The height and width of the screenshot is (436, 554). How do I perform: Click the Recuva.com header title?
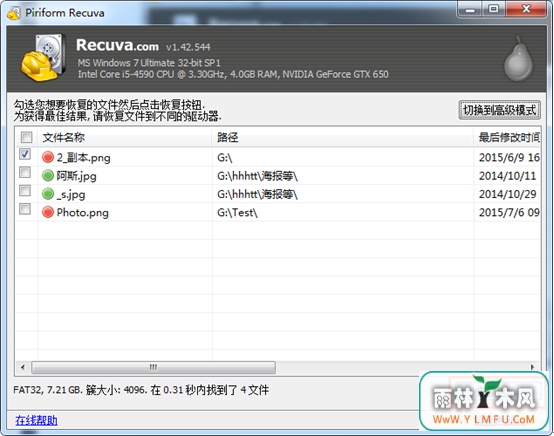pos(117,45)
